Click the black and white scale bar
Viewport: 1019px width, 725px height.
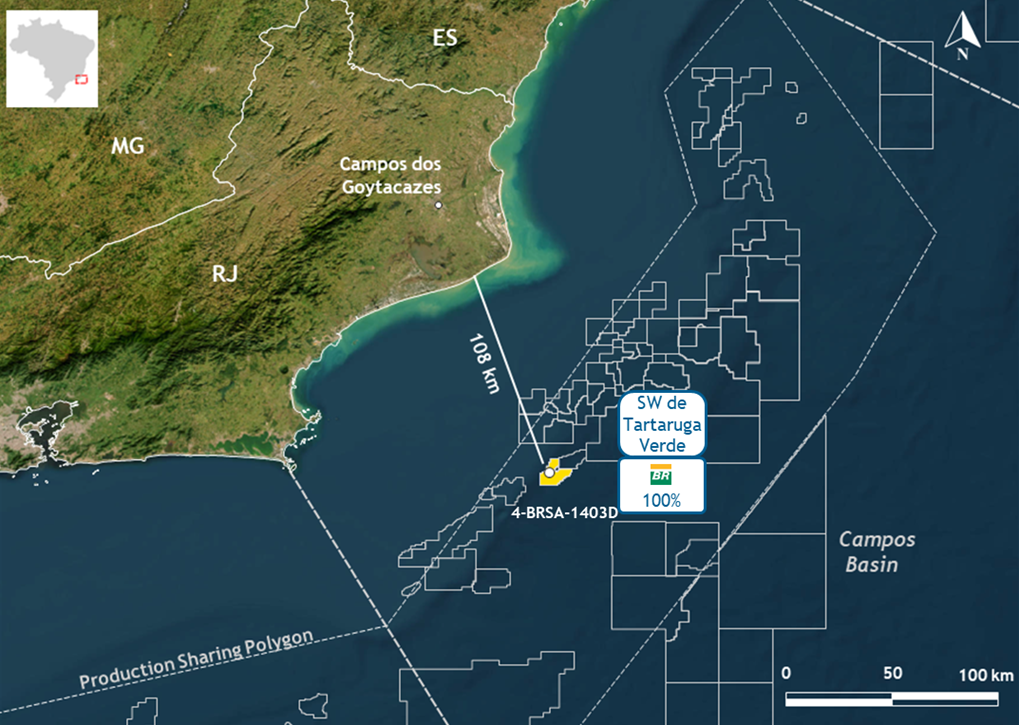pyautogui.click(x=891, y=698)
